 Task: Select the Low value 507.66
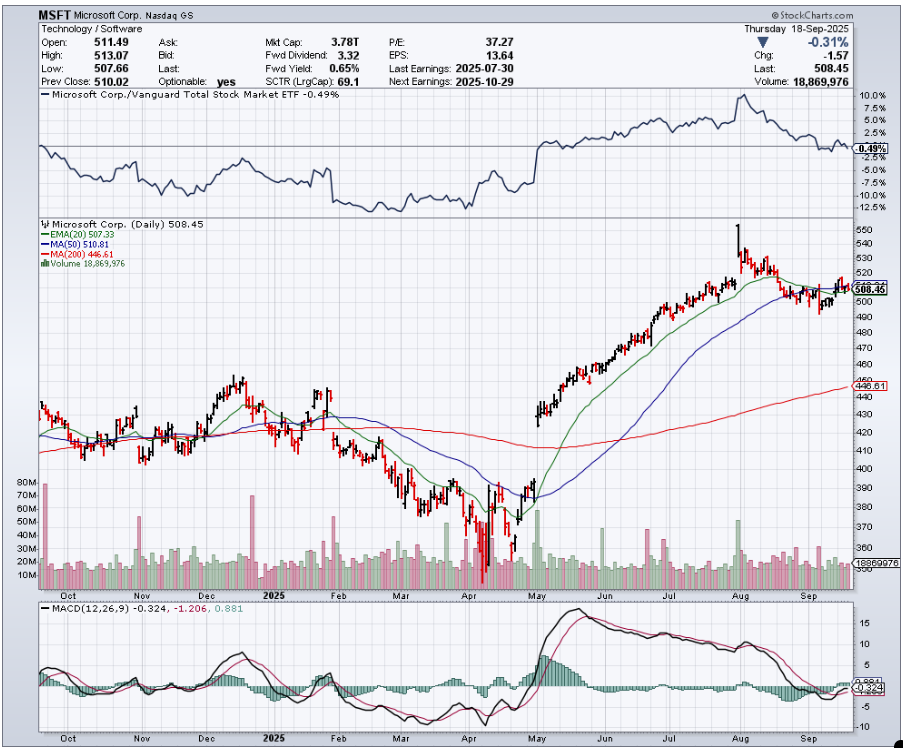tap(111, 69)
